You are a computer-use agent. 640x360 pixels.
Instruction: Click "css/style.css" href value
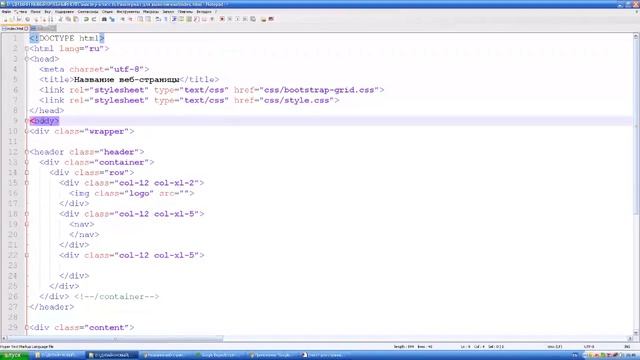(297, 100)
